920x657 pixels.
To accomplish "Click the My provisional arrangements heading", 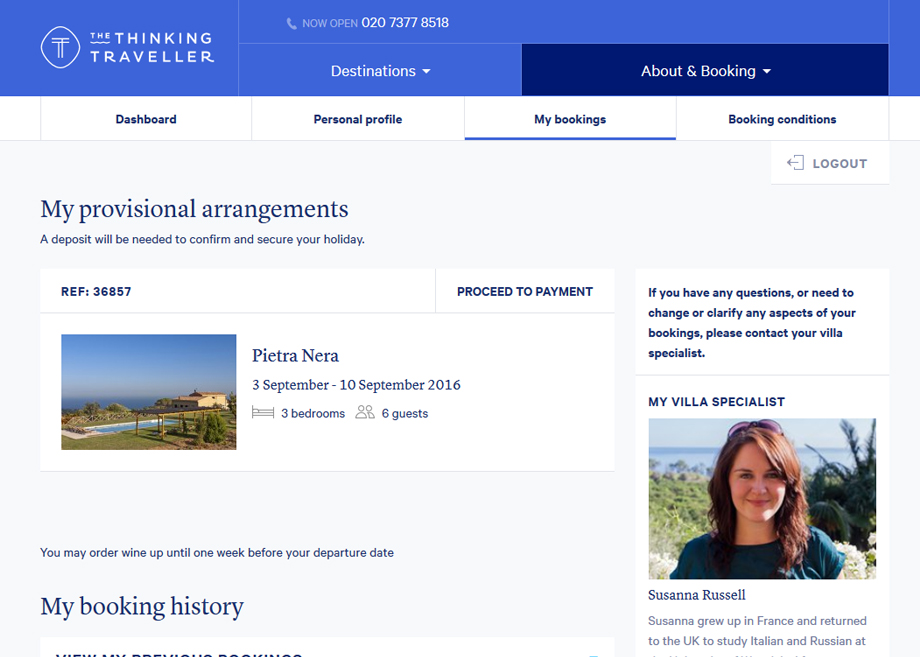I will (x=194, y=209).
